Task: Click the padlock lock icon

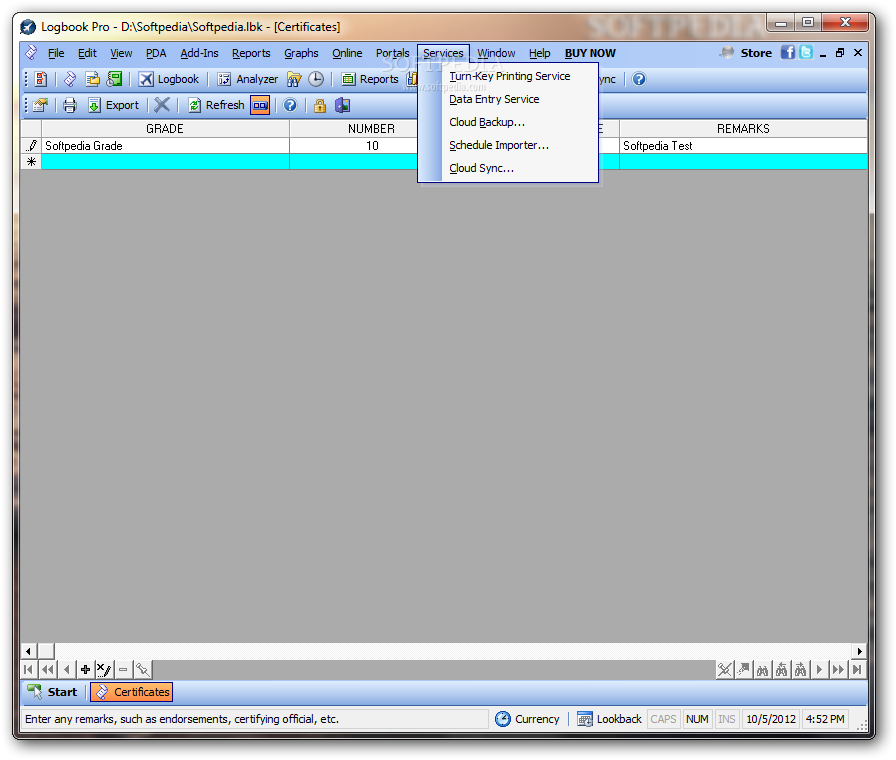Action: 320,105
